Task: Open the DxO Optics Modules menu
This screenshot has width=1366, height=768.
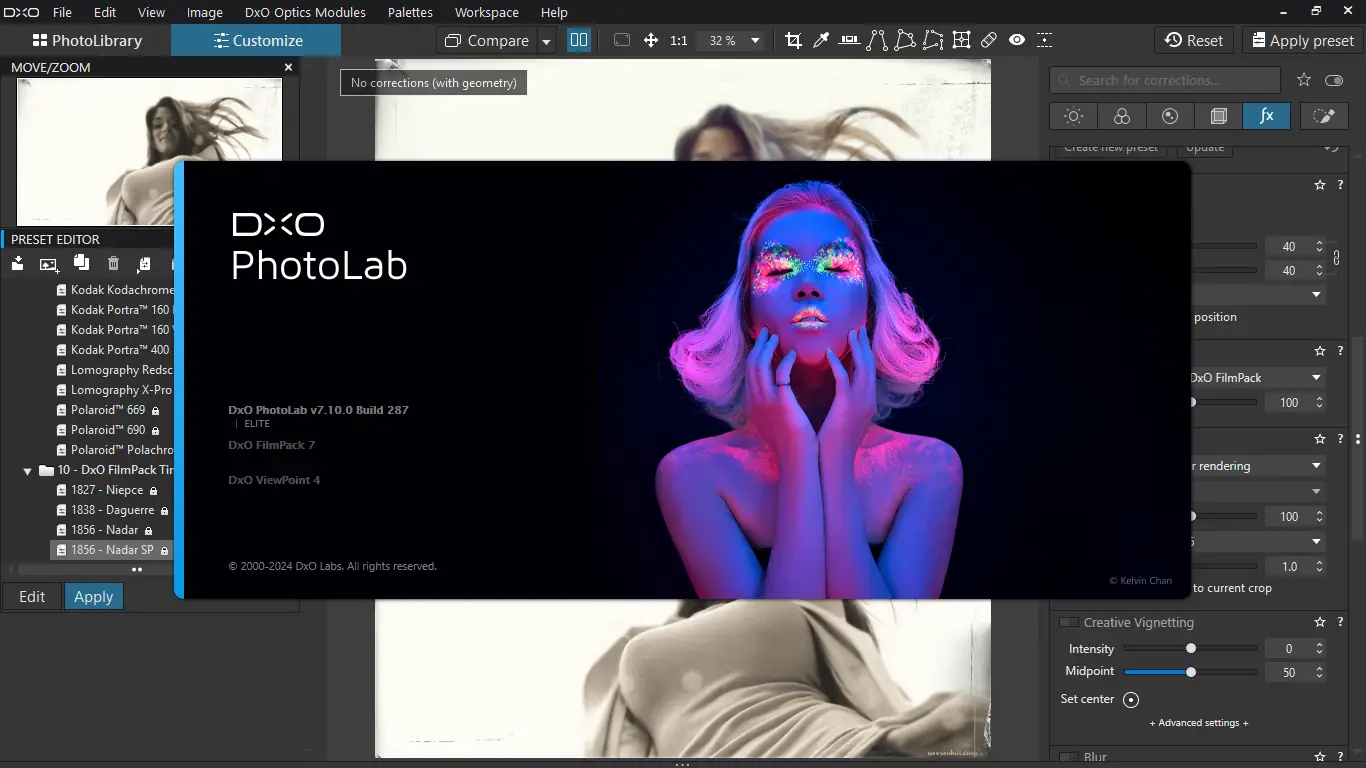Action: [x=305, y=13]
